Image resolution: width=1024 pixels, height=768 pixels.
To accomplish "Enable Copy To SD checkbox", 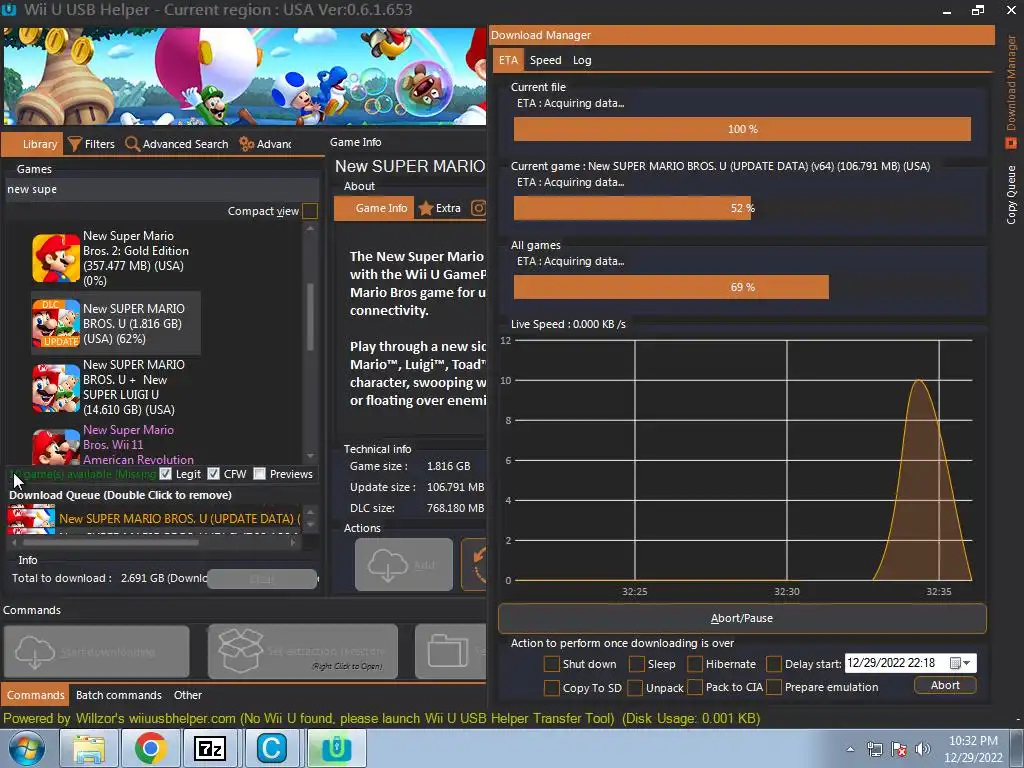I will tap(551, 688).
